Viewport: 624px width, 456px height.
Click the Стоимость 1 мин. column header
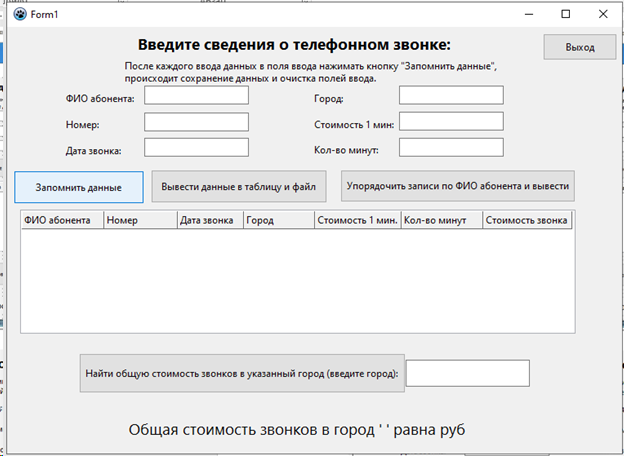(x=356, y=220)
